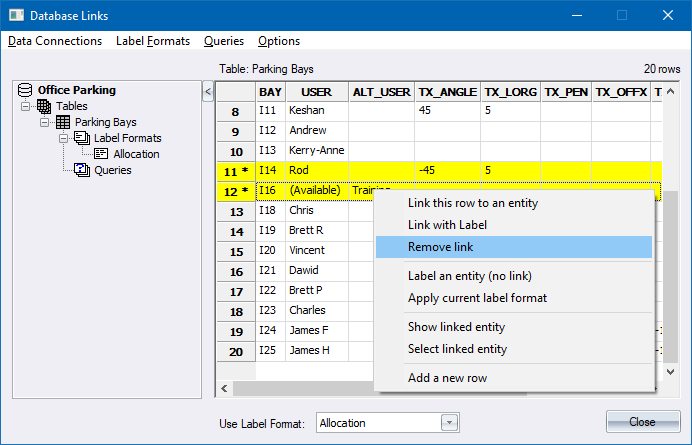Click the Label Formats icon in tree

(82, 138)
